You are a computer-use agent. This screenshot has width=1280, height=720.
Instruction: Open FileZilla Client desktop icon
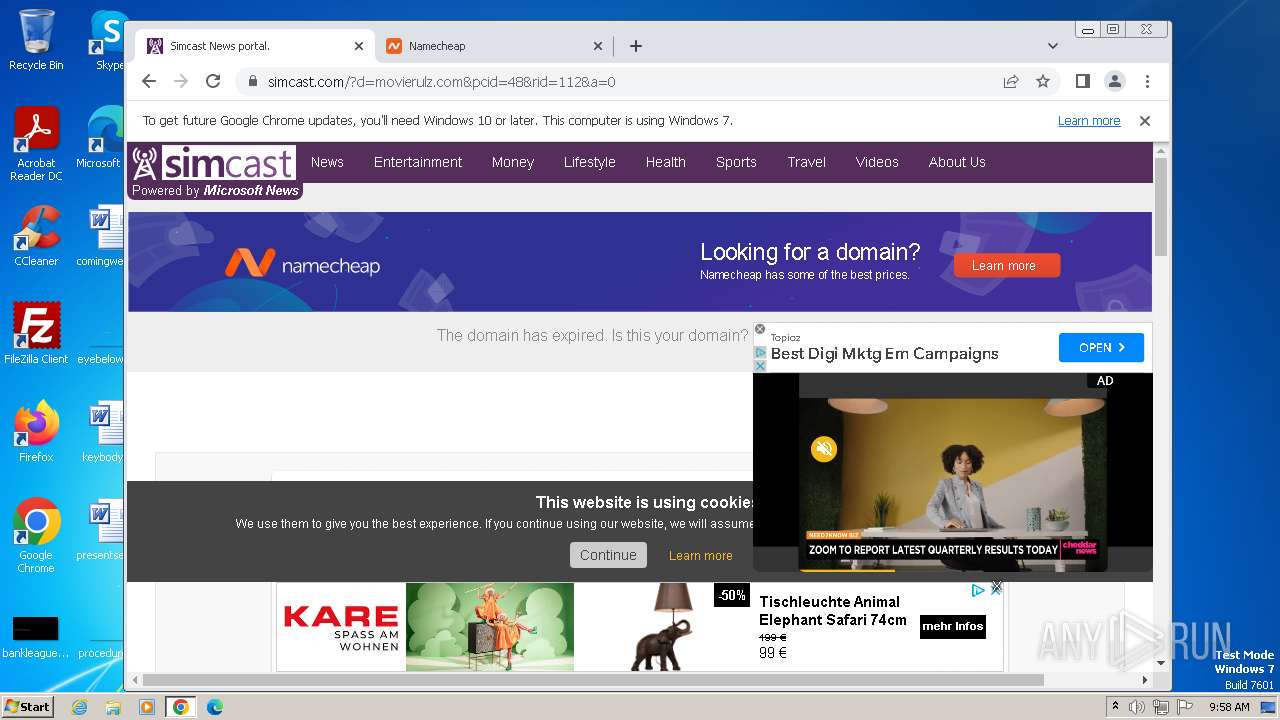pyautogui.click(x=36, y=334)
